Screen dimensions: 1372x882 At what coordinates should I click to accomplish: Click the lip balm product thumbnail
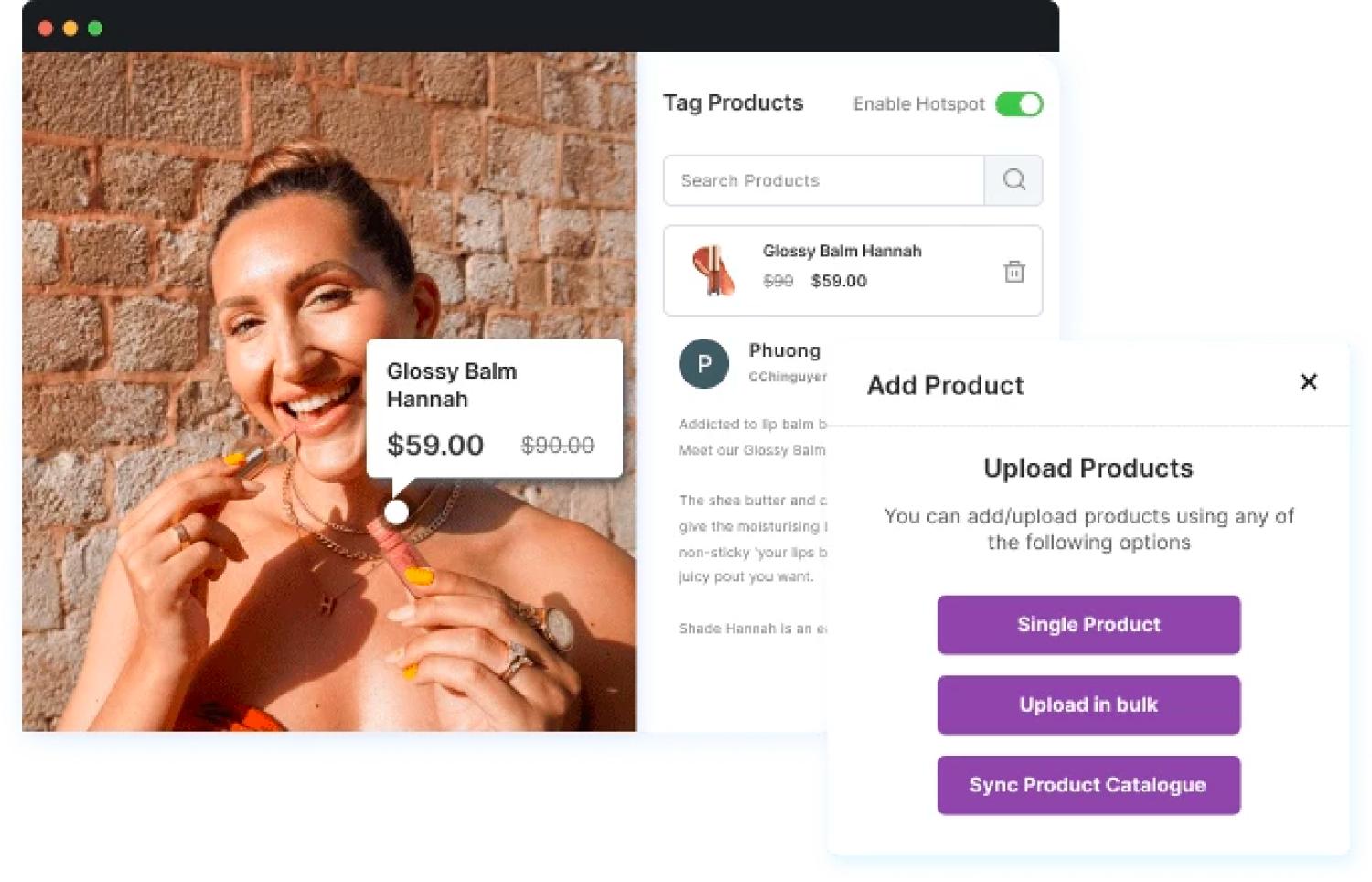713,270
